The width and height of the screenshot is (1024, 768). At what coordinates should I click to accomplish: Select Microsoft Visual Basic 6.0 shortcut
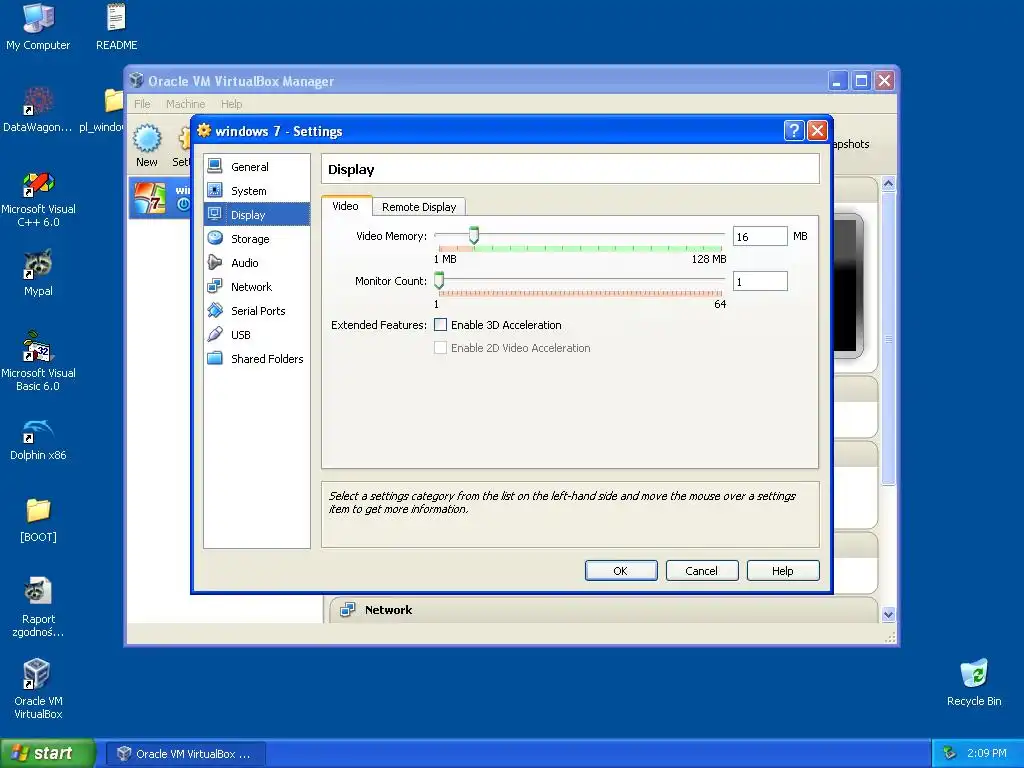click(x=38, y=362)
